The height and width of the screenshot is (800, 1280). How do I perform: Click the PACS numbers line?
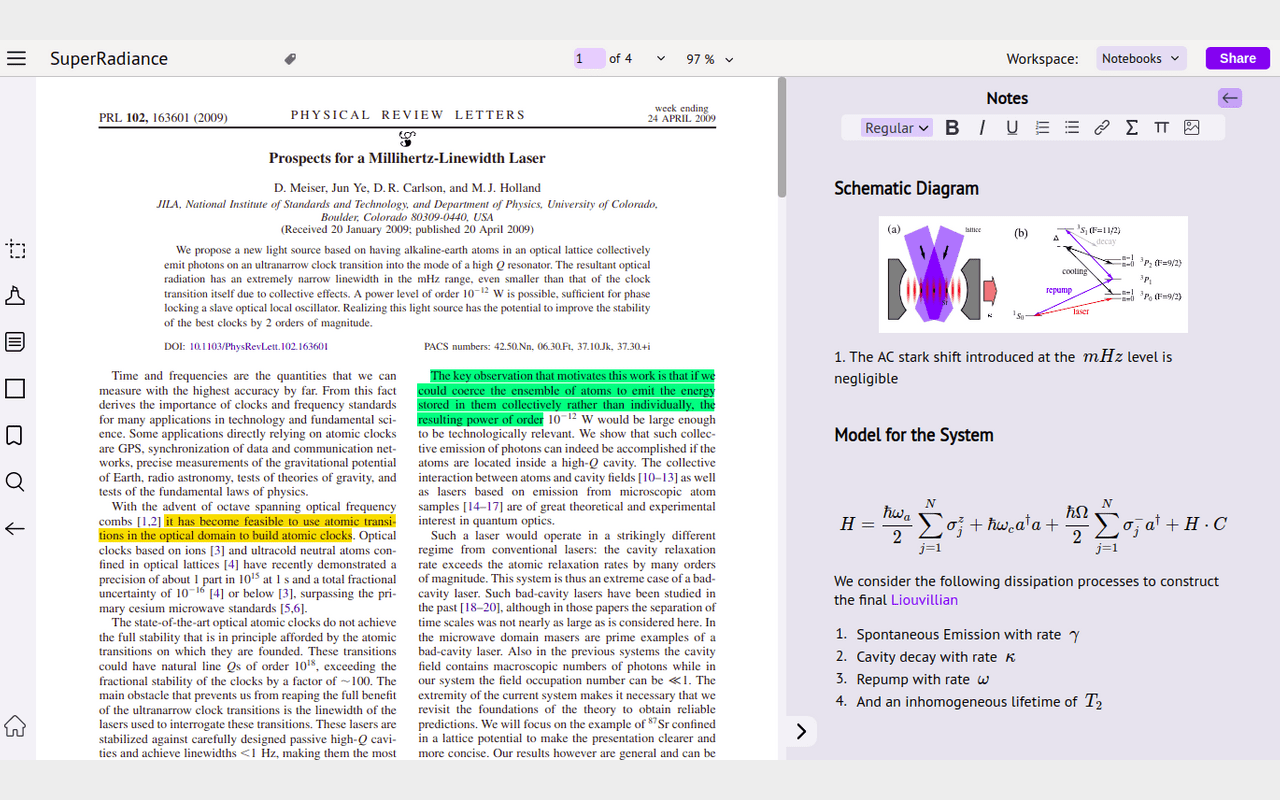[537, 346]
